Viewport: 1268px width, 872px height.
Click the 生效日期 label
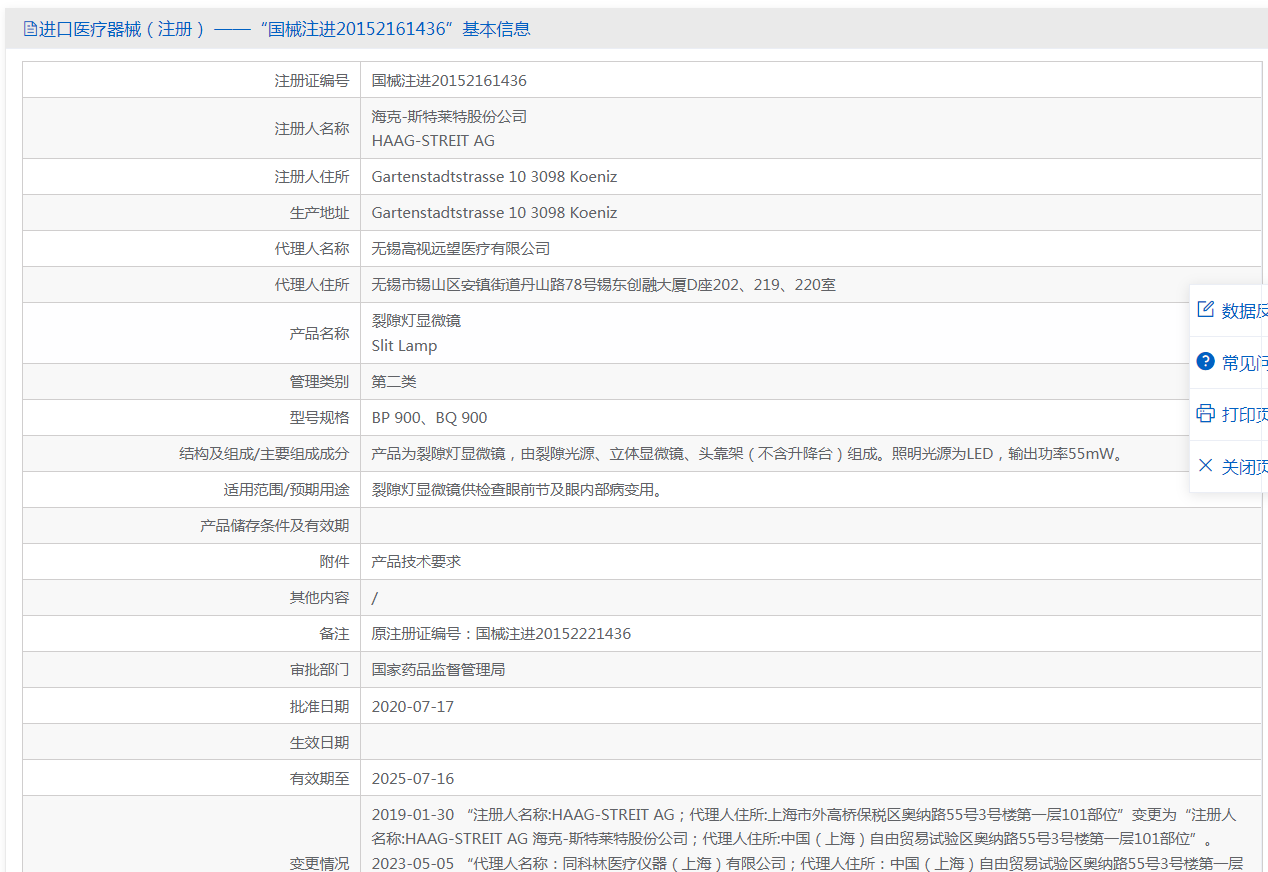(320, 743)
